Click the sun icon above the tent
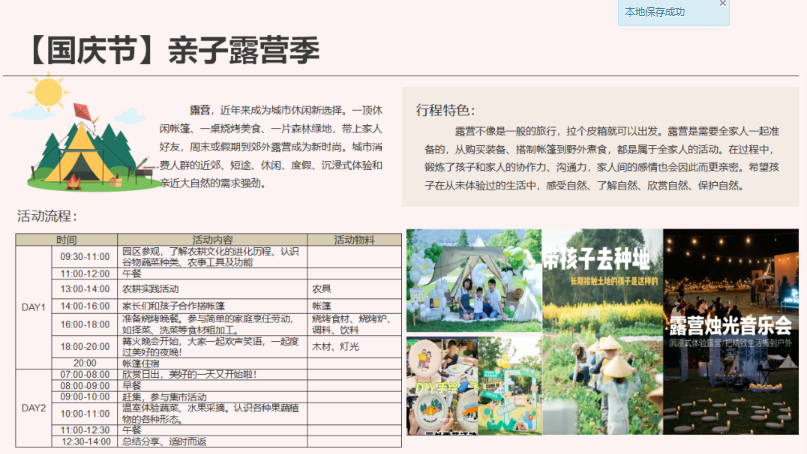The image size is (807, 454). [46, 93]
